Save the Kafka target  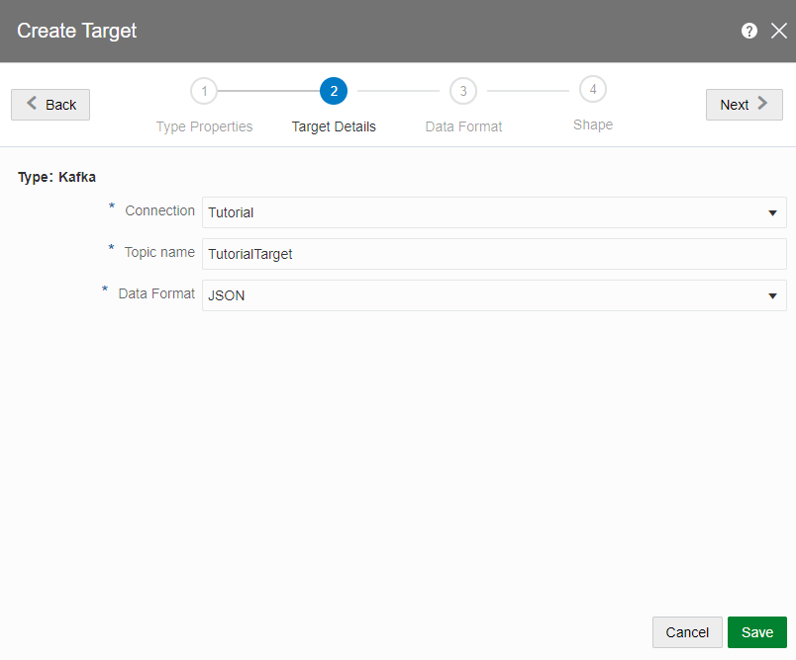point(757,632)
